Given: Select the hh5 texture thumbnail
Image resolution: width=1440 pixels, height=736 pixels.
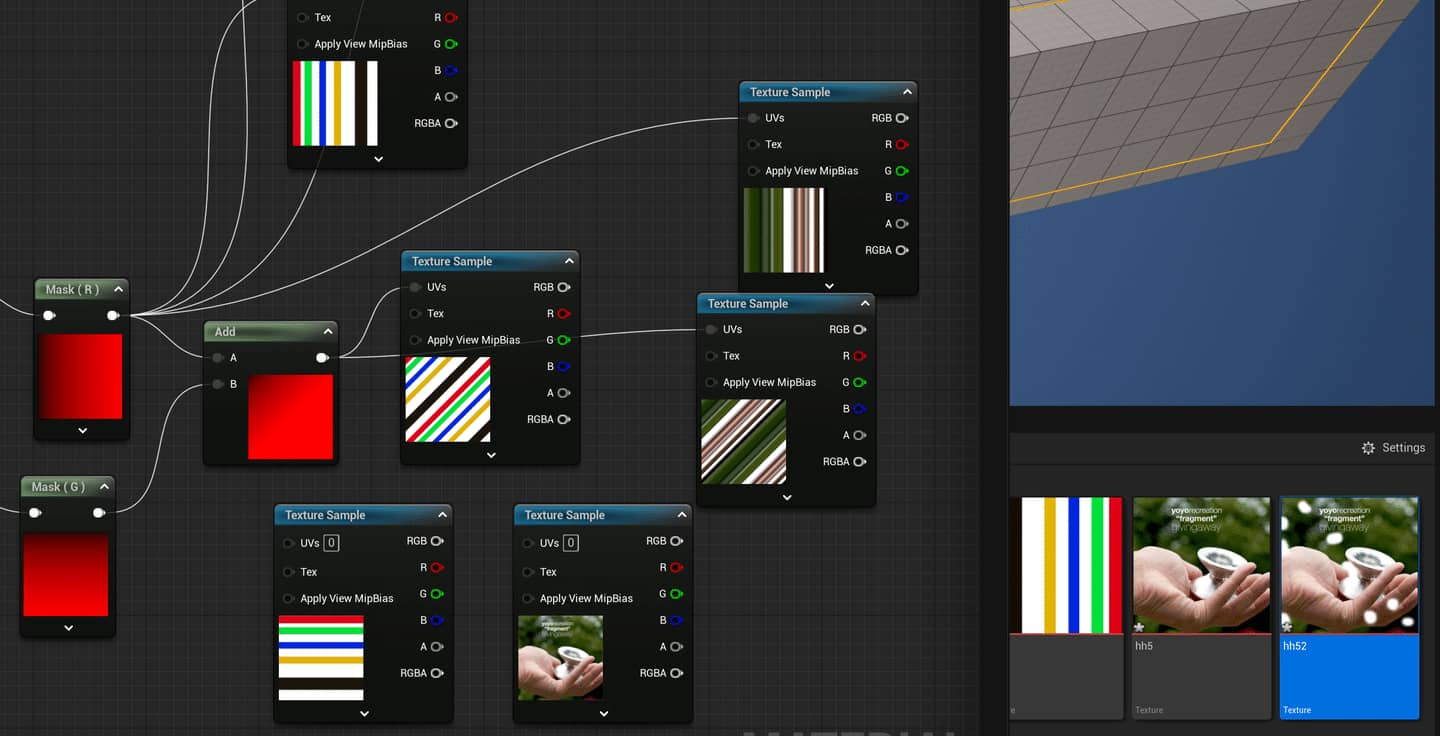Looking at the screenshot, I should click(1201, 566).
